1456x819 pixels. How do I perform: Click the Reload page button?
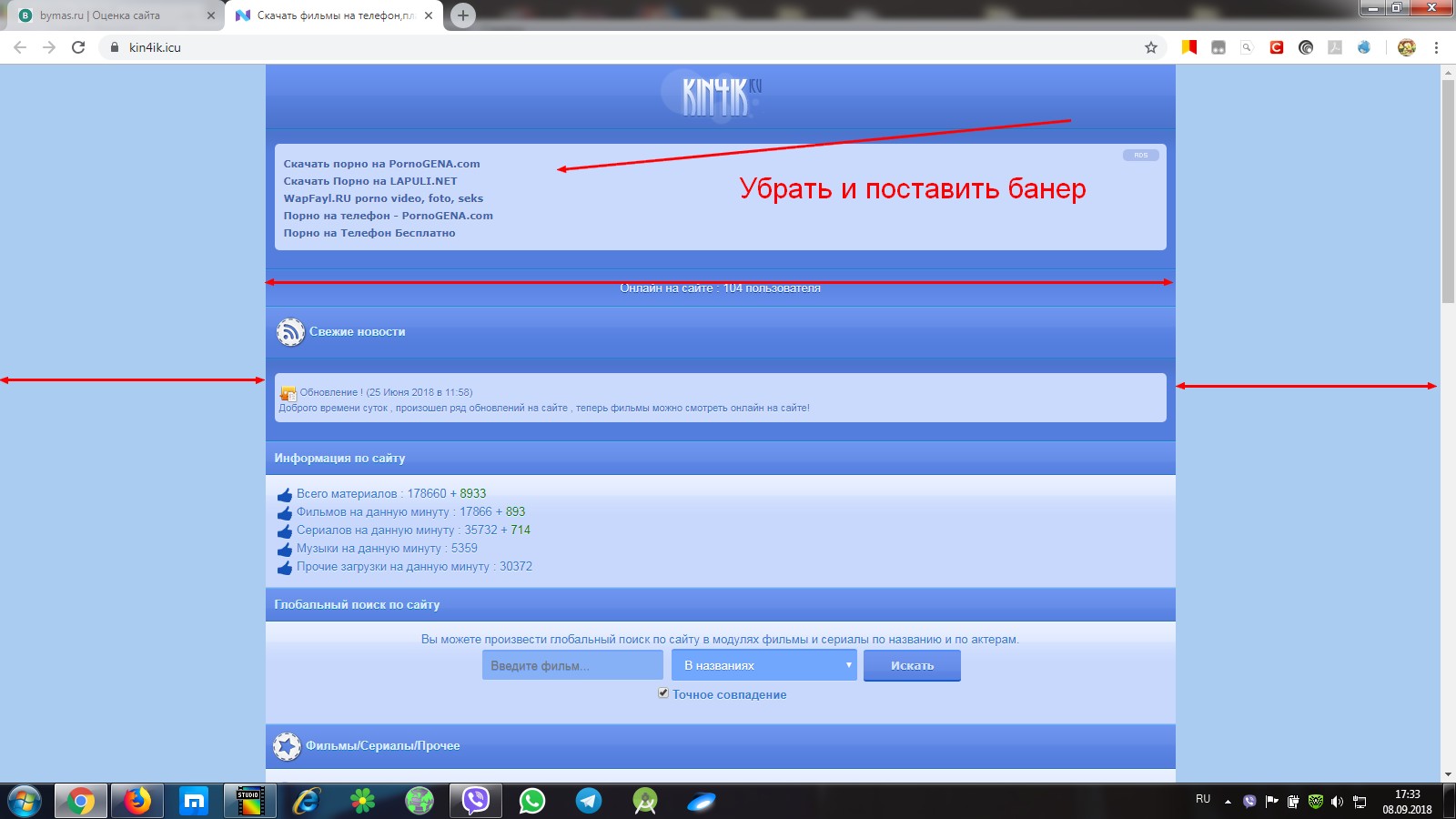[78, 47]
